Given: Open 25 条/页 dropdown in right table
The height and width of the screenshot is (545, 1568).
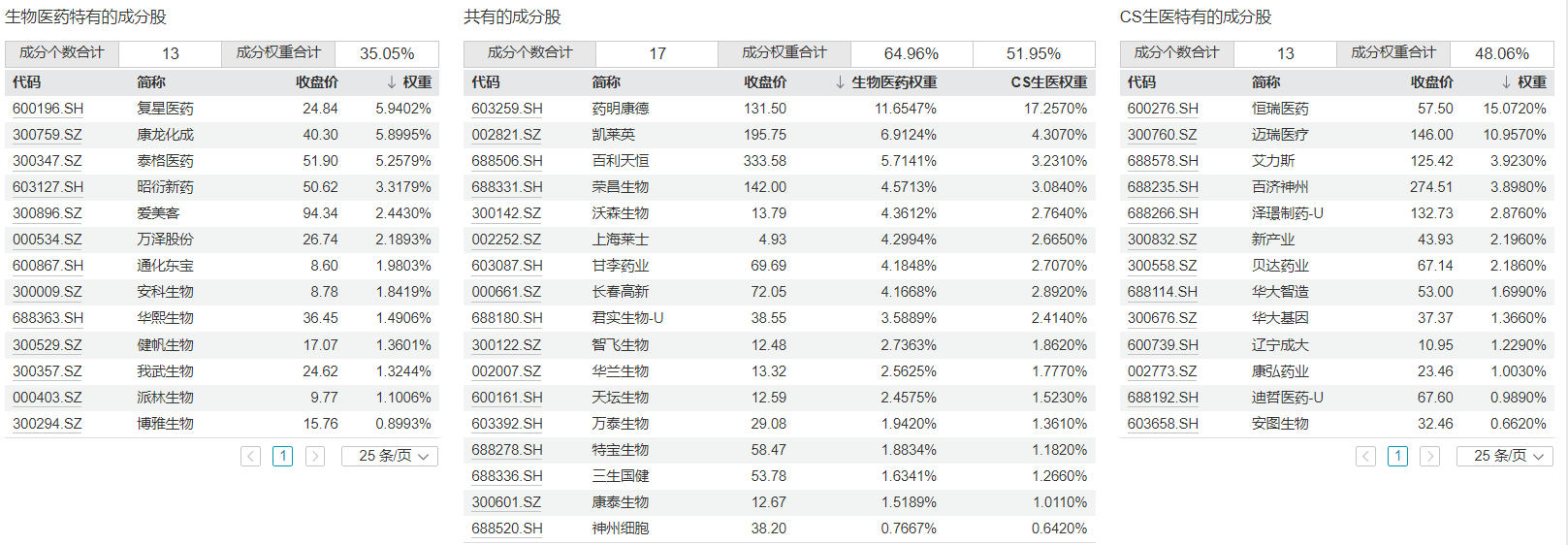Looking at the screenshot, I should point(1505,456).
